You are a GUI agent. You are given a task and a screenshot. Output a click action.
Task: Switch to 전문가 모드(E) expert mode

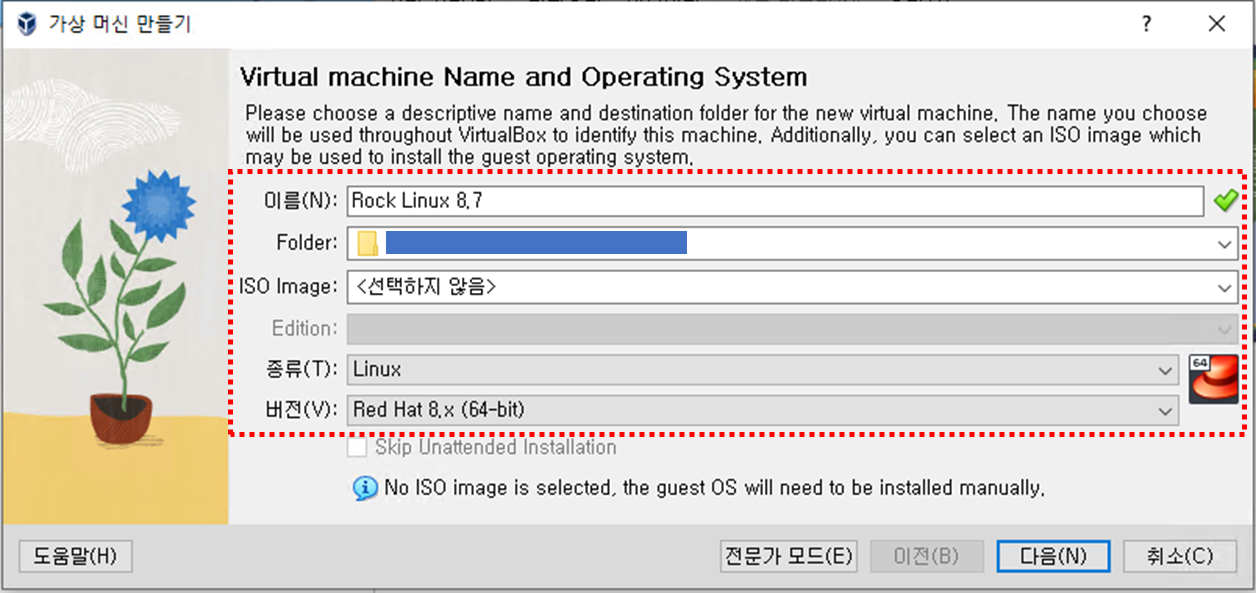(x=789, y=556)
